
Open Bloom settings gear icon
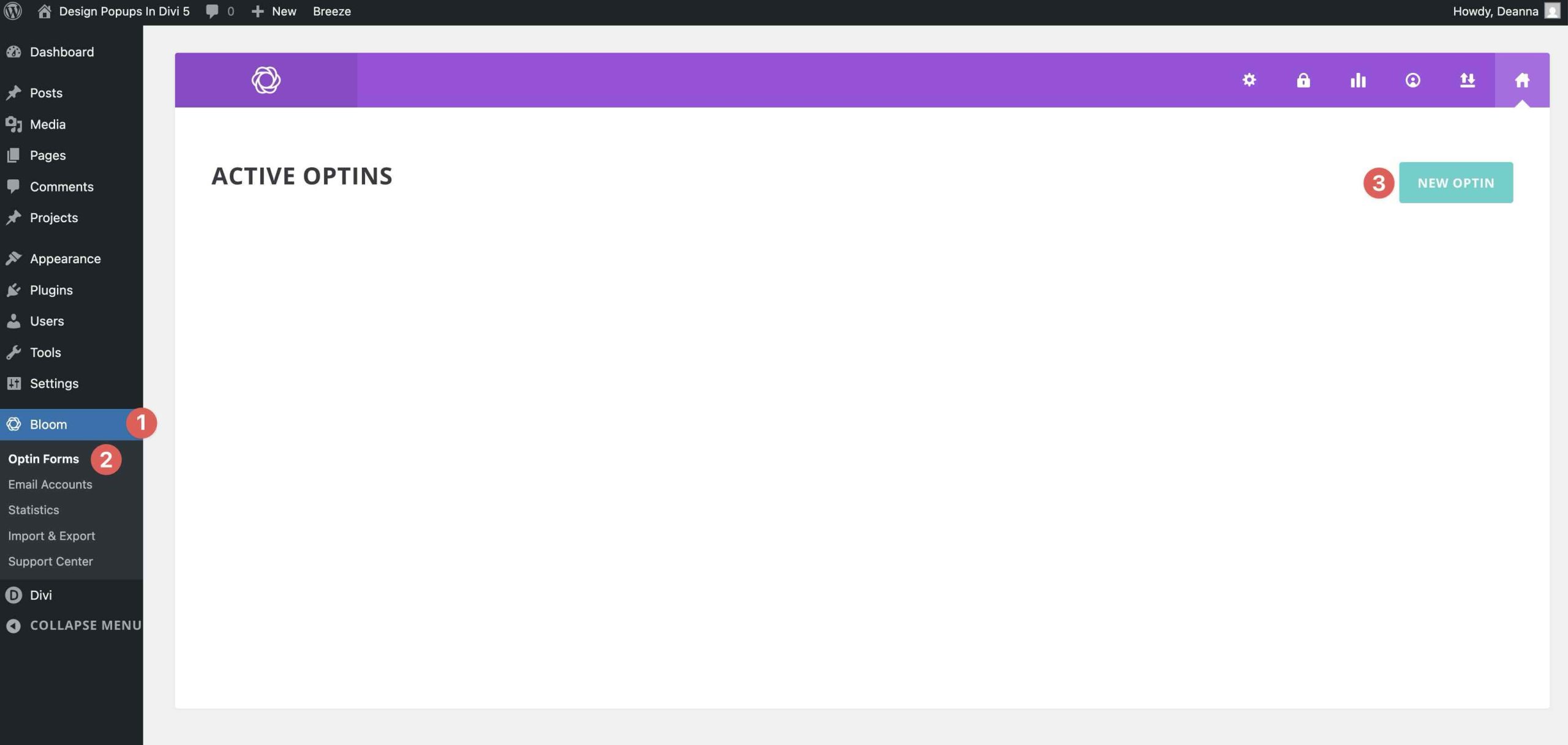pyautogui.click(x=1249, y=80)
